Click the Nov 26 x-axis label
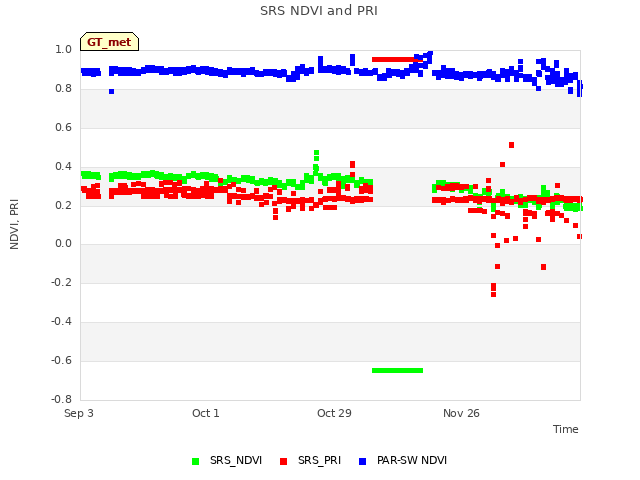 click(461, 413)
